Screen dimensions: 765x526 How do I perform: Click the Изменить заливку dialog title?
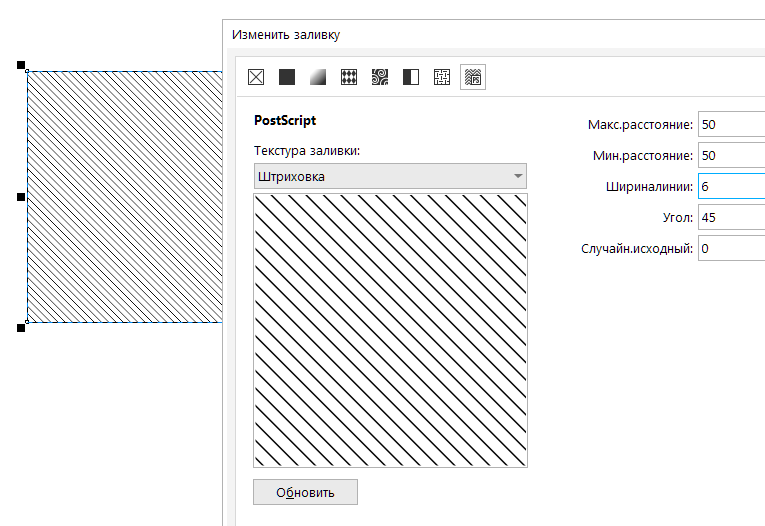tap(286, 35)
